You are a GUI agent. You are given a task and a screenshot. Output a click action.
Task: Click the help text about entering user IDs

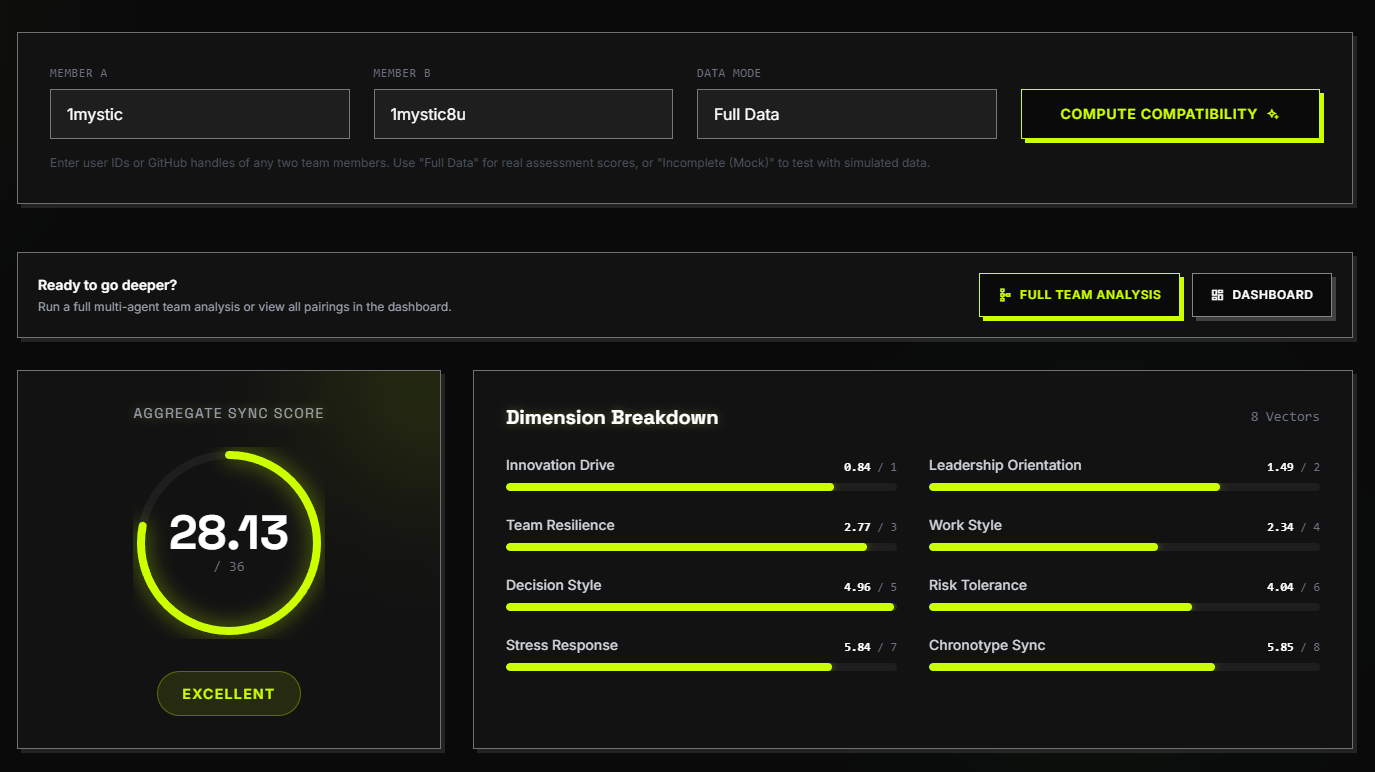(x=490, y=162)
